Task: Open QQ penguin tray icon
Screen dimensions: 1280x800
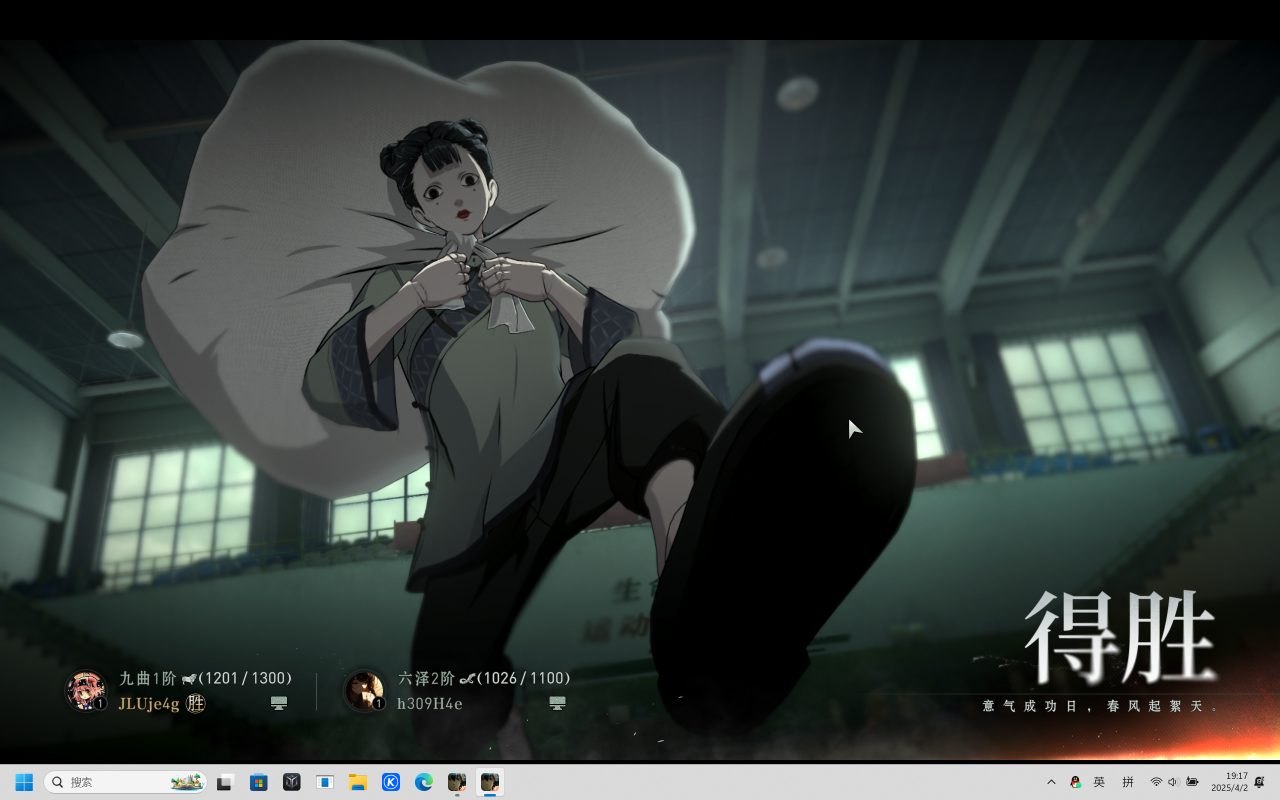Action: pos(1076,782)
